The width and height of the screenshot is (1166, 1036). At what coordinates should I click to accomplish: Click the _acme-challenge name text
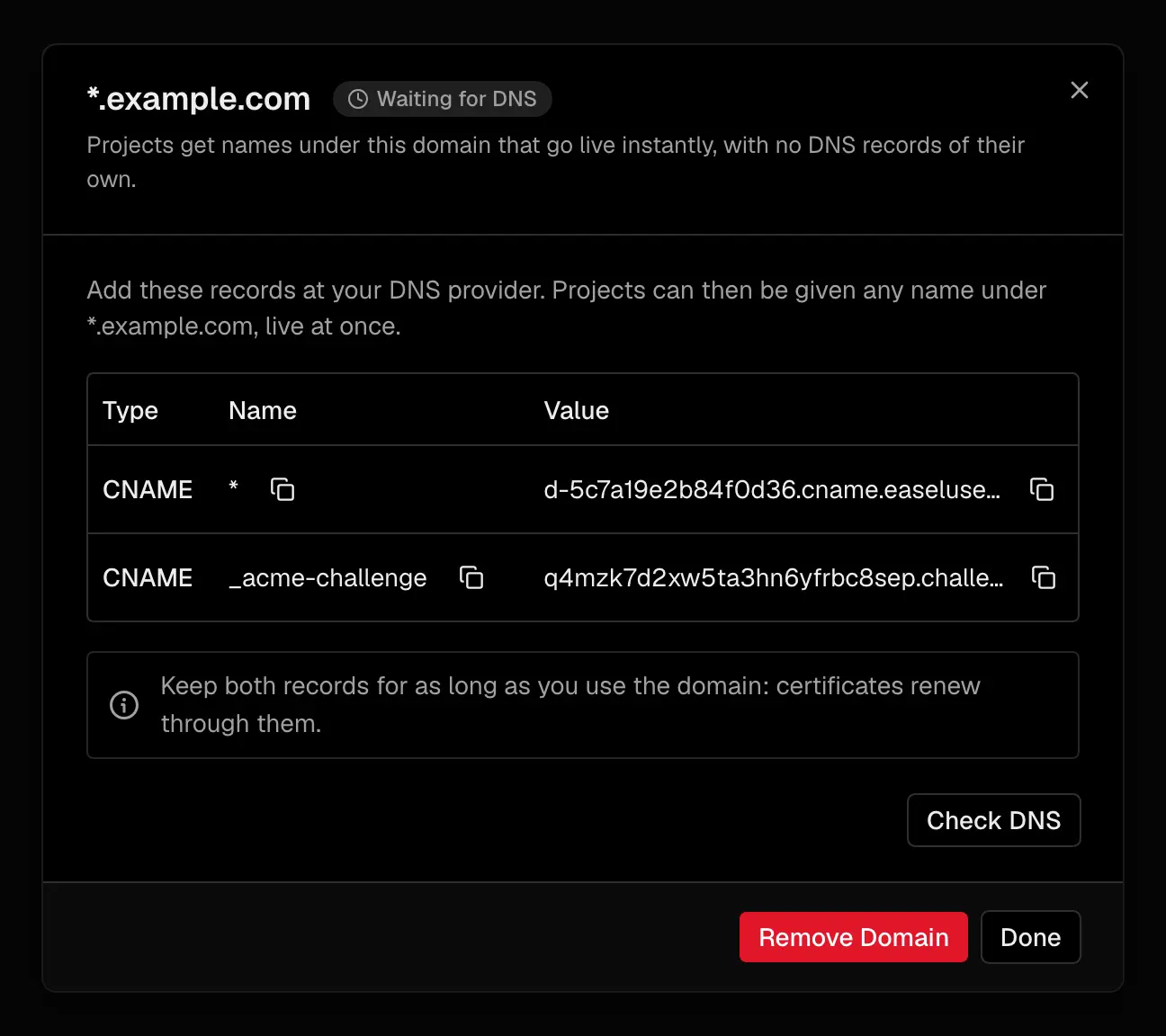click(x=327, y=577)
